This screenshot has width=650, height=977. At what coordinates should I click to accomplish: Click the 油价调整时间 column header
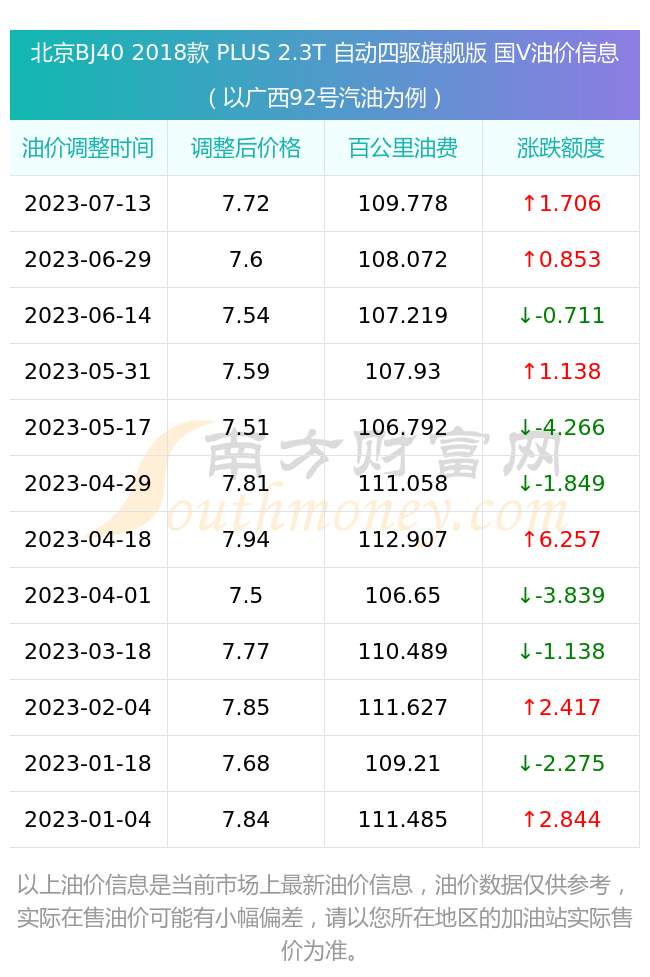(x=88, y=148)
